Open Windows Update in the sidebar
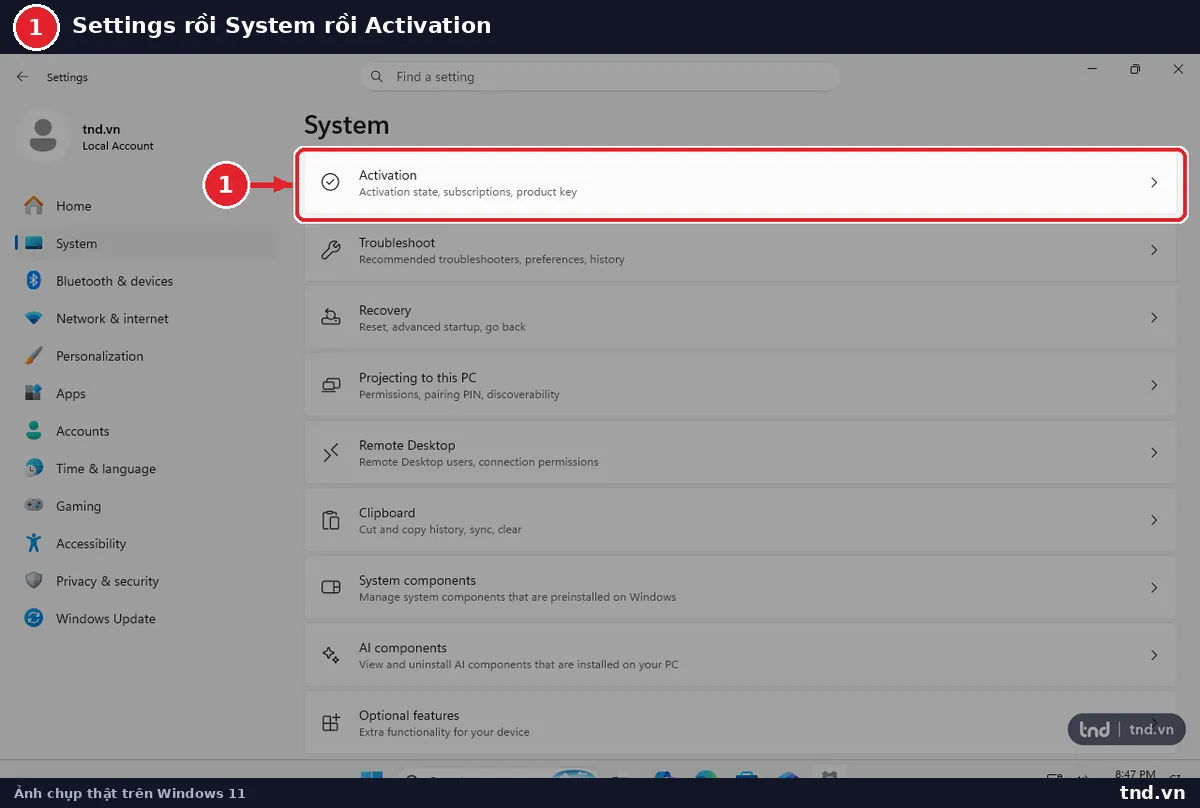This screenshot has height=808, width=1200. (x=146, y=618)
